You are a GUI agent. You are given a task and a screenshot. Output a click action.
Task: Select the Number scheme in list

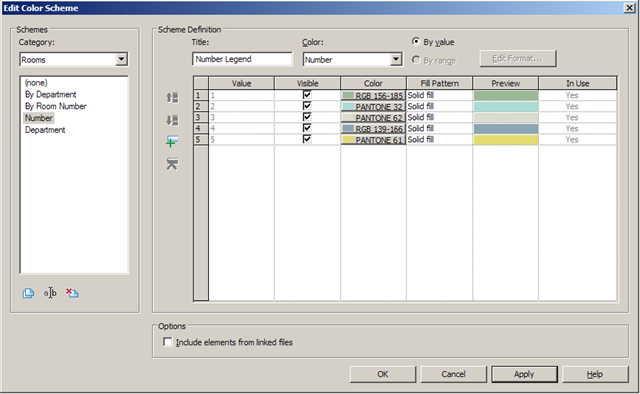click(x=38, y=118)
